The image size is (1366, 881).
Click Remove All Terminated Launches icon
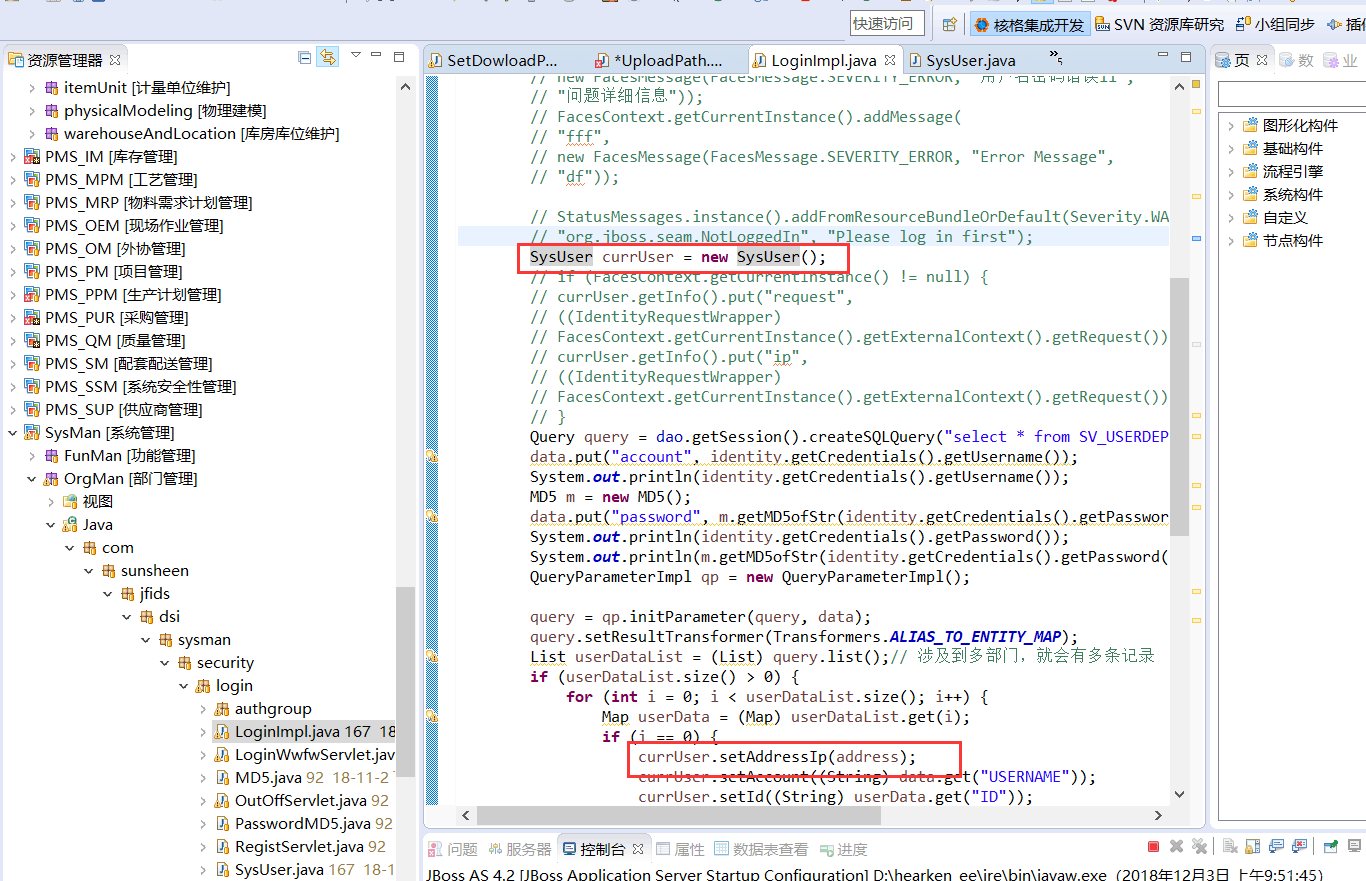pyautogui.click(x=1198, y=847)
